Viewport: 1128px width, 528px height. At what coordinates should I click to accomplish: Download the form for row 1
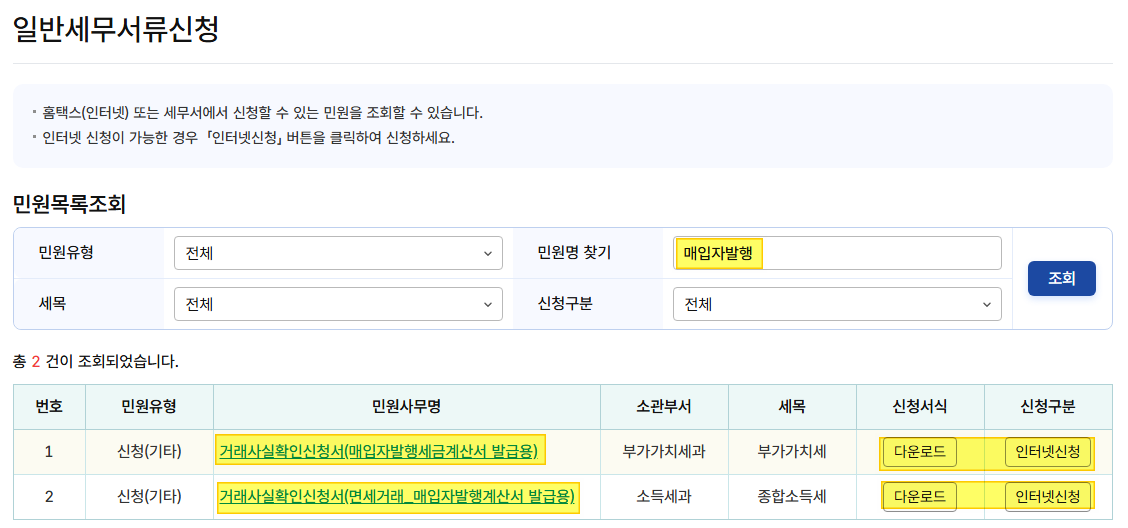pyautogui.click(x=919, y=452)
